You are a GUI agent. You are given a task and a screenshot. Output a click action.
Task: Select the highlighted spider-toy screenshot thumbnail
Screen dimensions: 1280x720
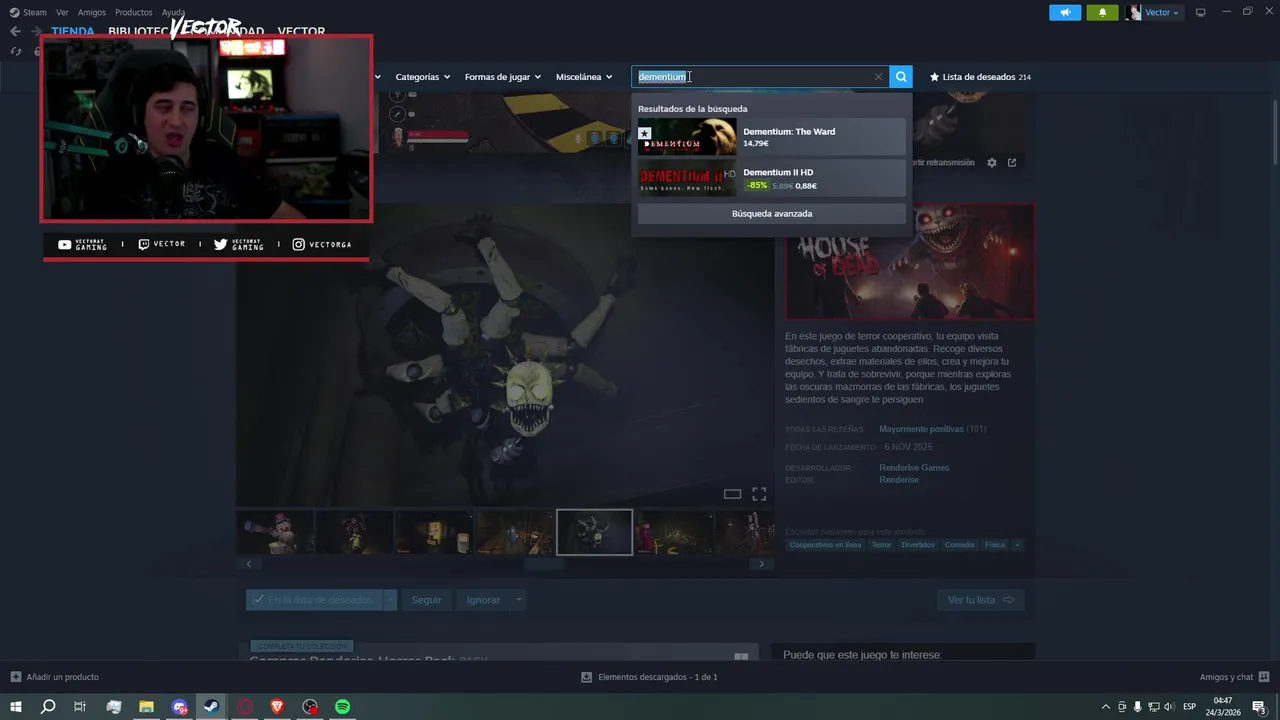[594, 533]
